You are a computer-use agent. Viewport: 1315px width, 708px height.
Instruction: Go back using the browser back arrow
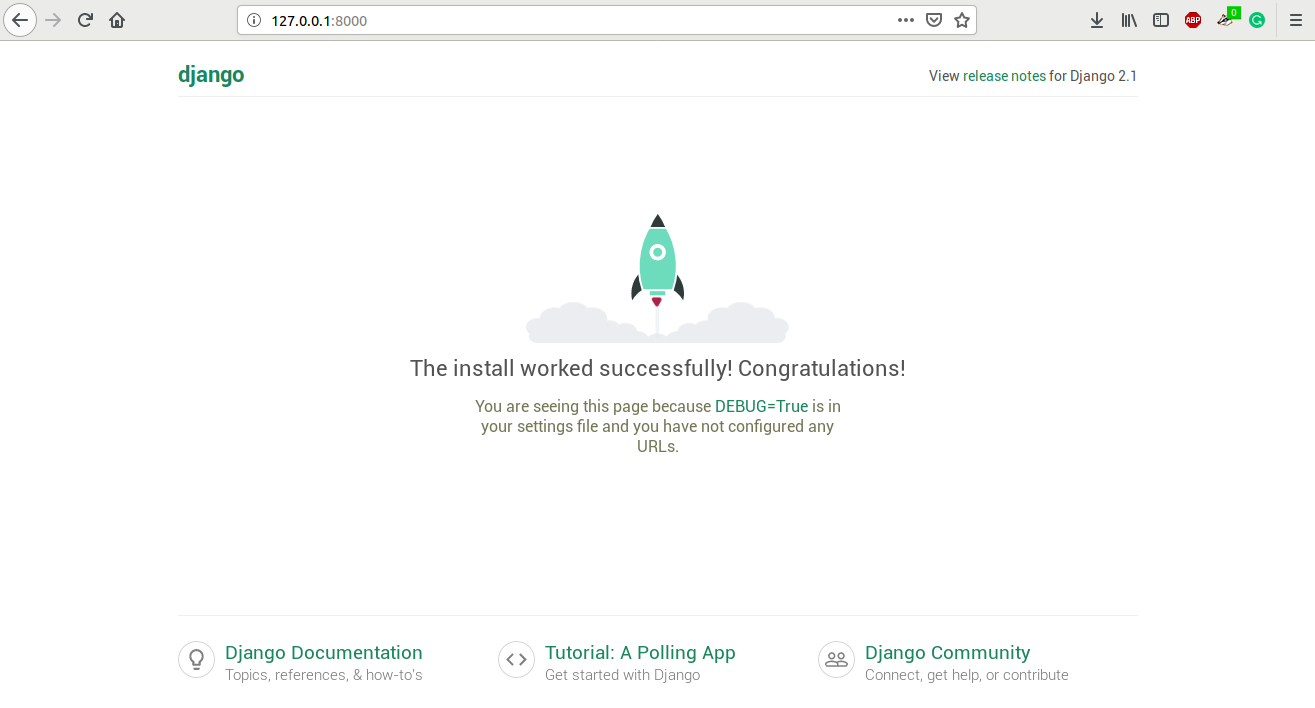coord(20,20)
